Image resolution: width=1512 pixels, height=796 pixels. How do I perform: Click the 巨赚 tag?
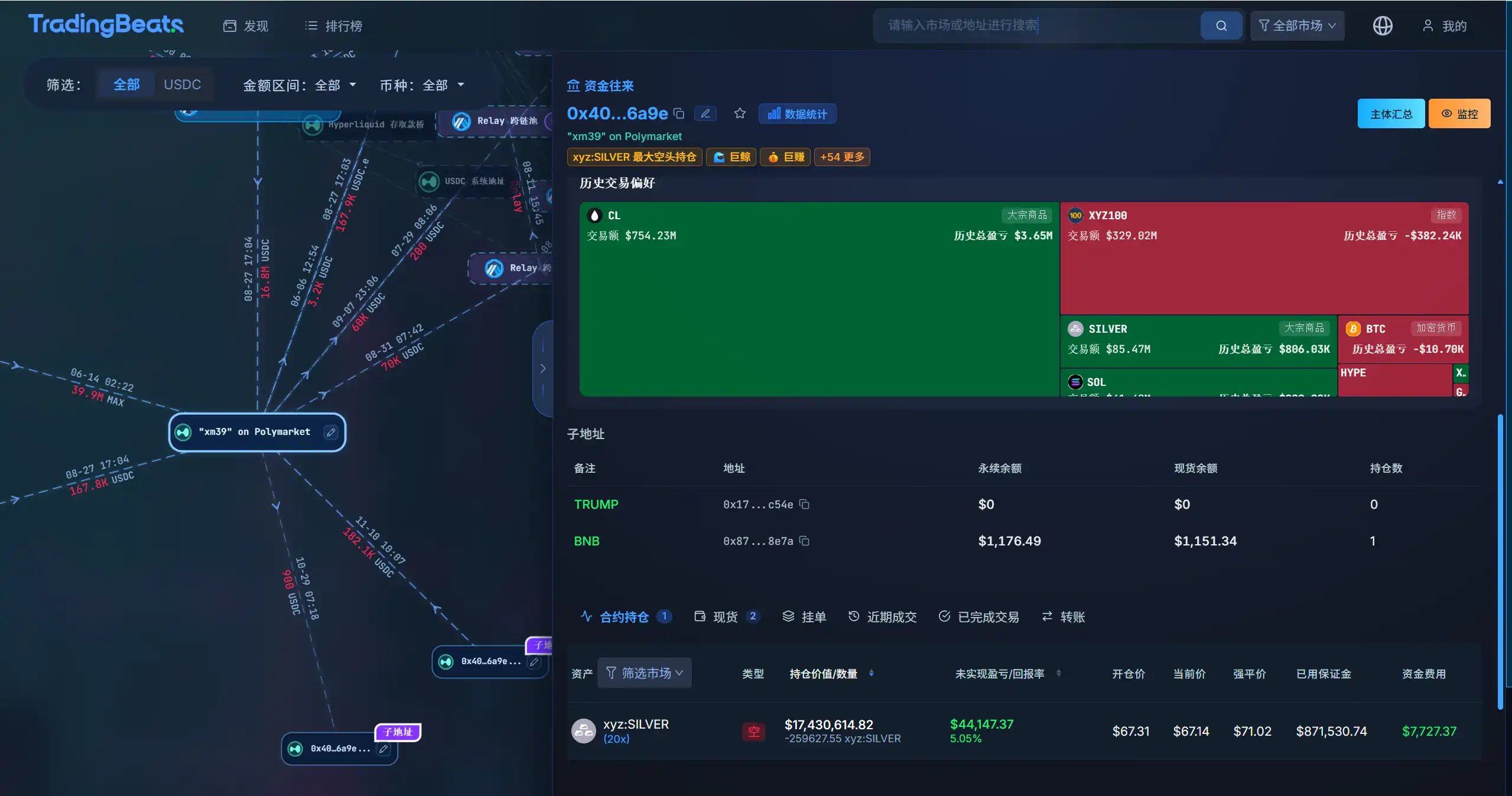tap(785, 157)
